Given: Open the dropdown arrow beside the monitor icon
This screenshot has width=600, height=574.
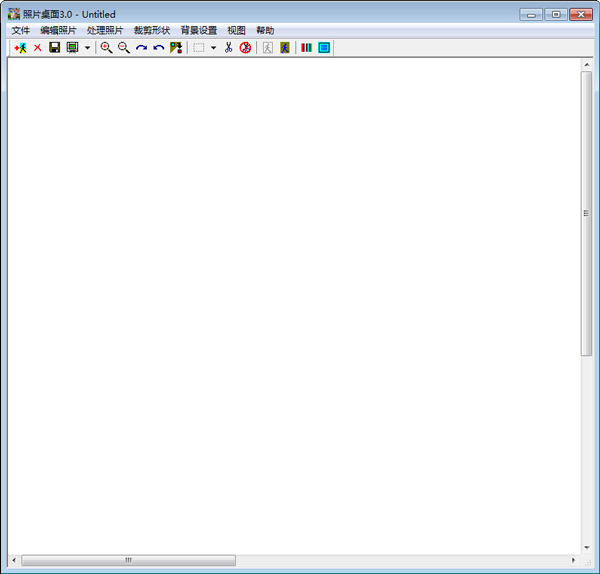Looking at the screenshot, I should [x=87, y=48].
